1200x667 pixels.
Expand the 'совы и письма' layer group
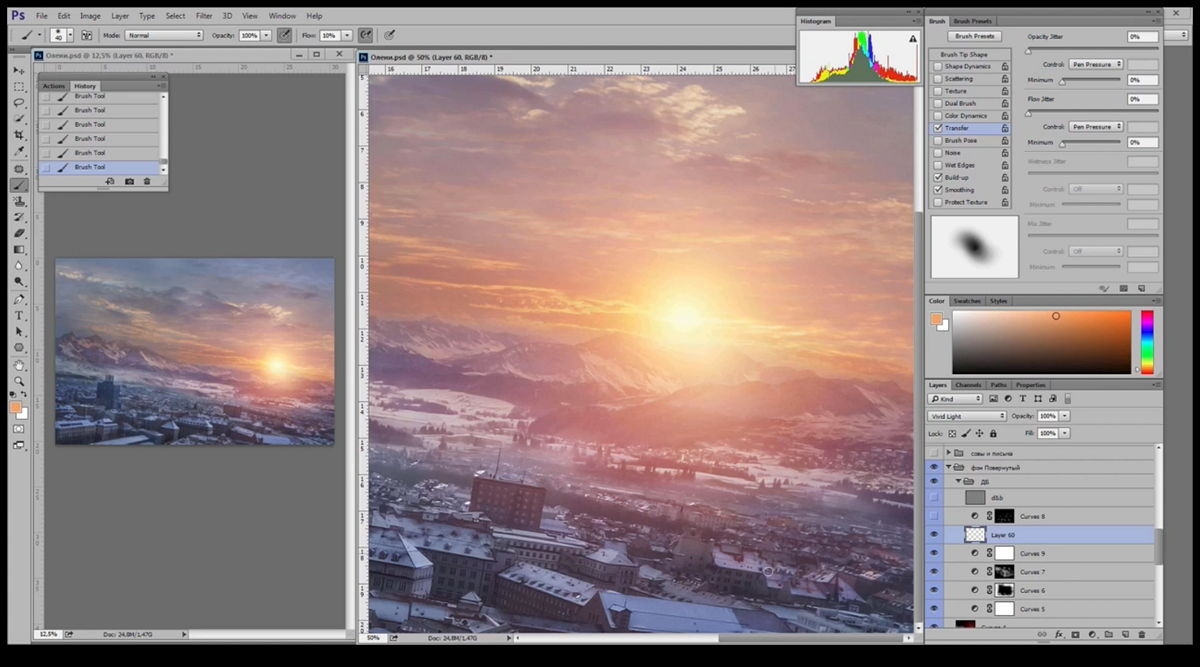[948, 453]
